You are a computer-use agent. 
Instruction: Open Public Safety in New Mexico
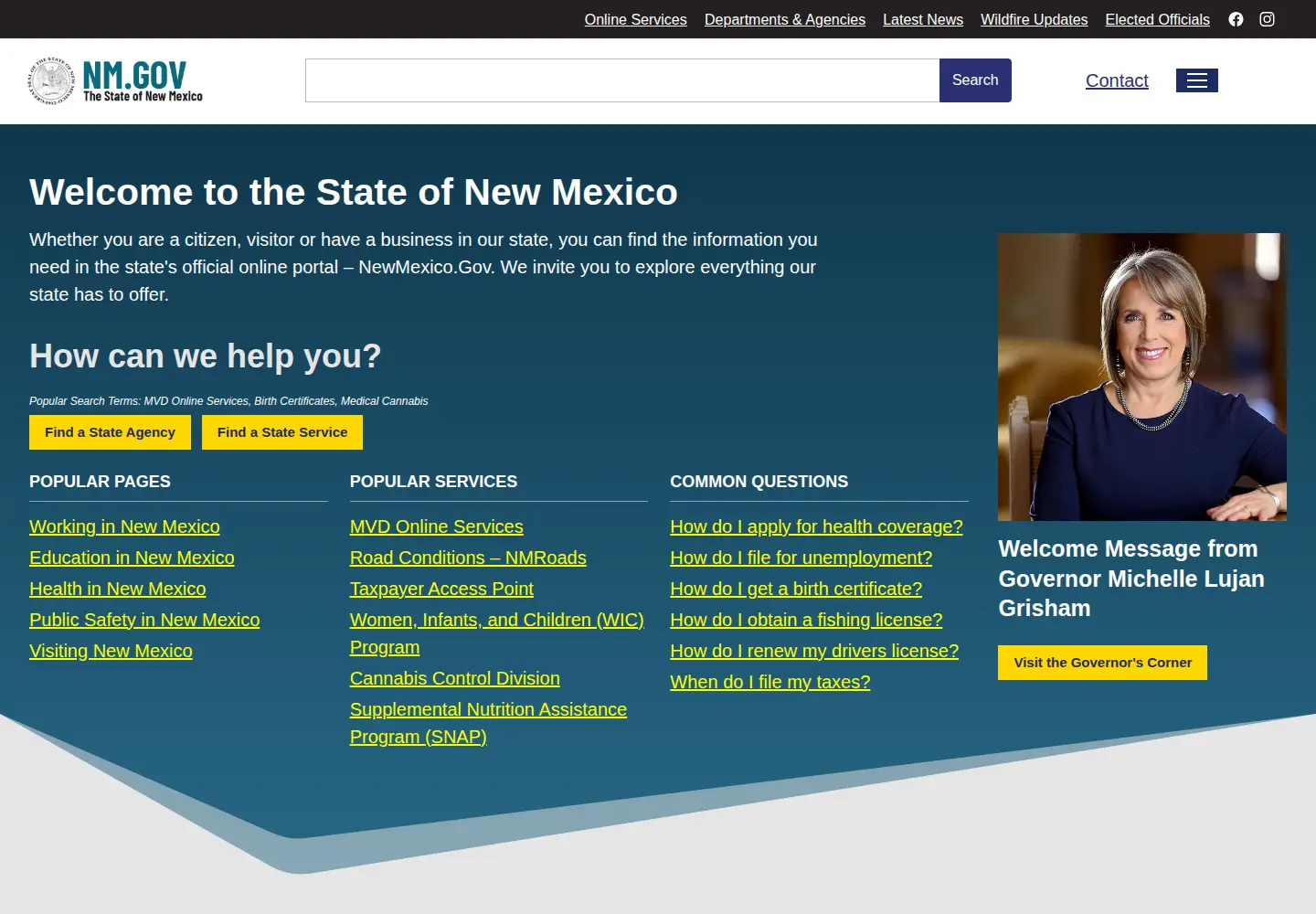pyautogui.click(x=144, y=620)
